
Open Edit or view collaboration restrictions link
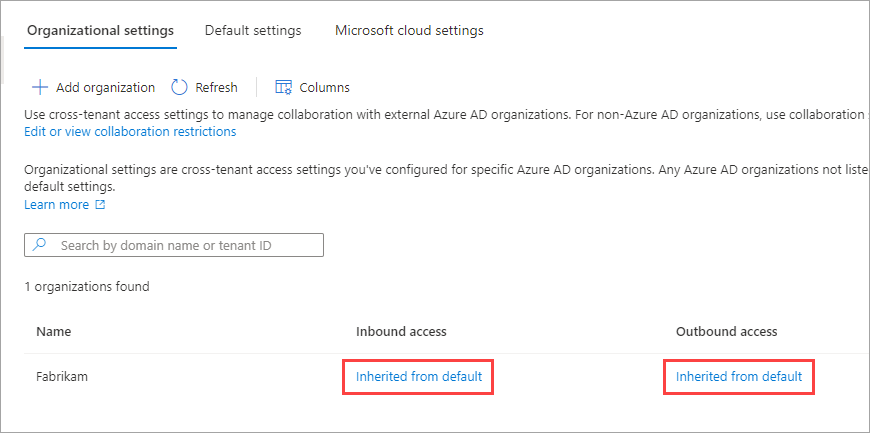tap(130, 131)
